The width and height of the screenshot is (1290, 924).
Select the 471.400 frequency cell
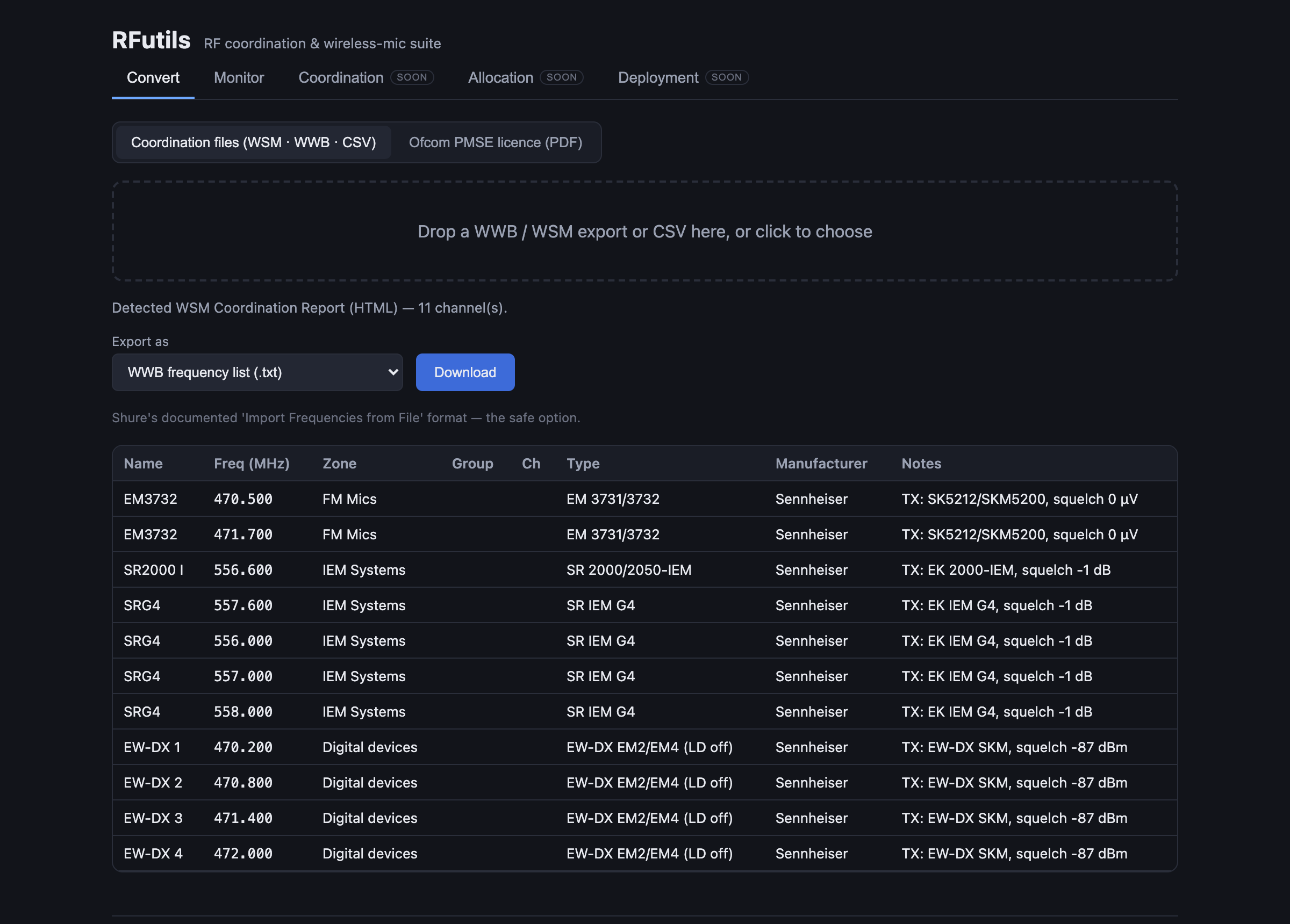point(243,818)
